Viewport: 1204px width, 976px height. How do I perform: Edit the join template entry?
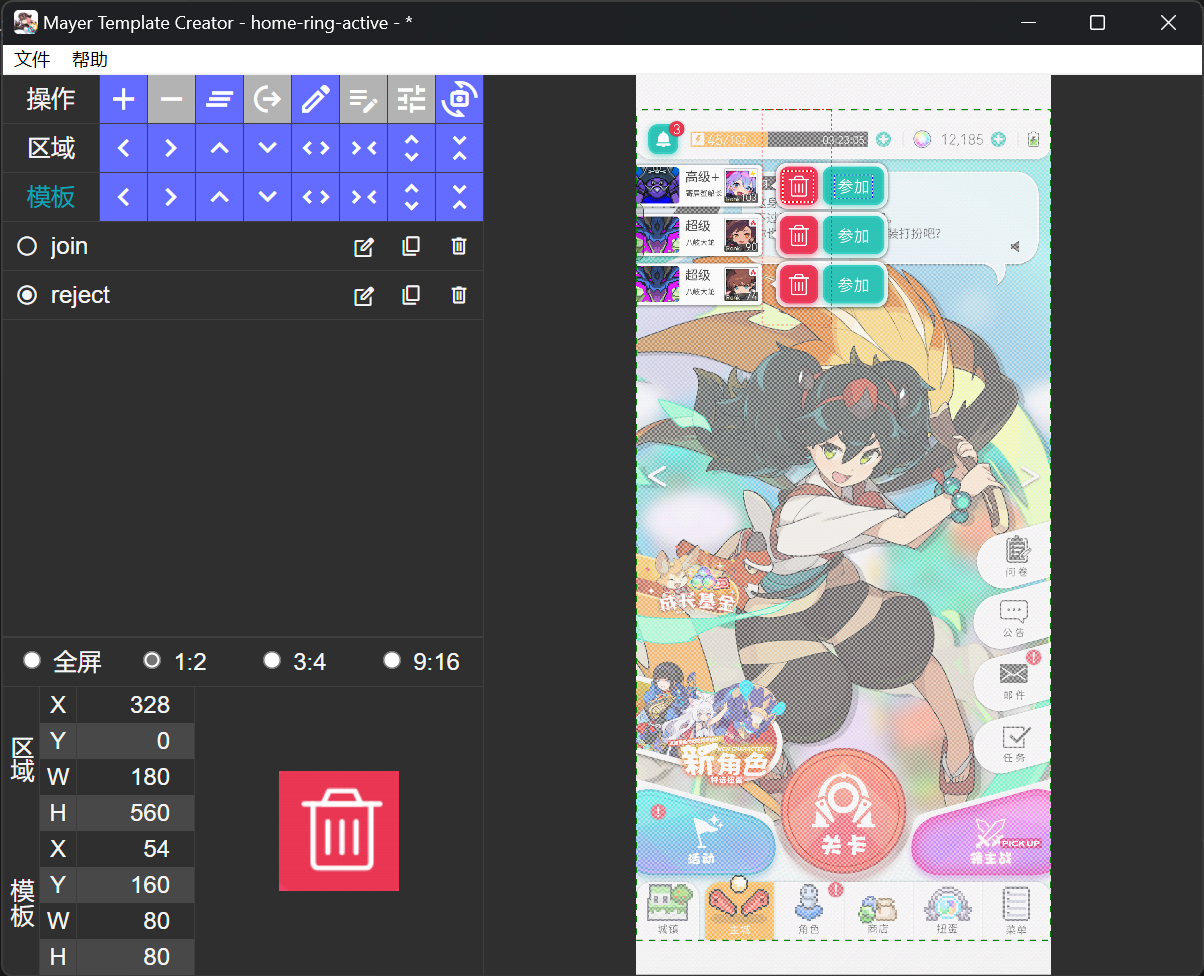364,246
